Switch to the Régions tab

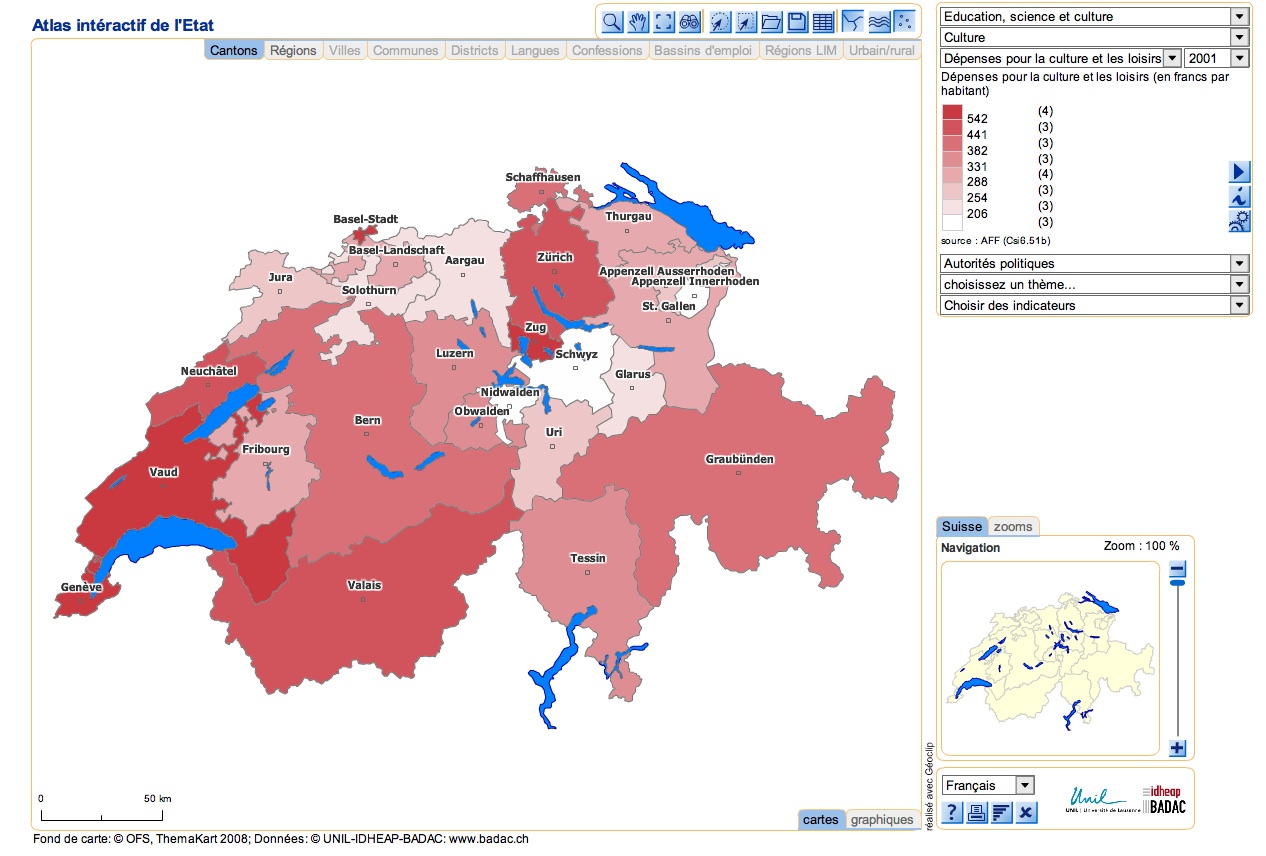293,51
